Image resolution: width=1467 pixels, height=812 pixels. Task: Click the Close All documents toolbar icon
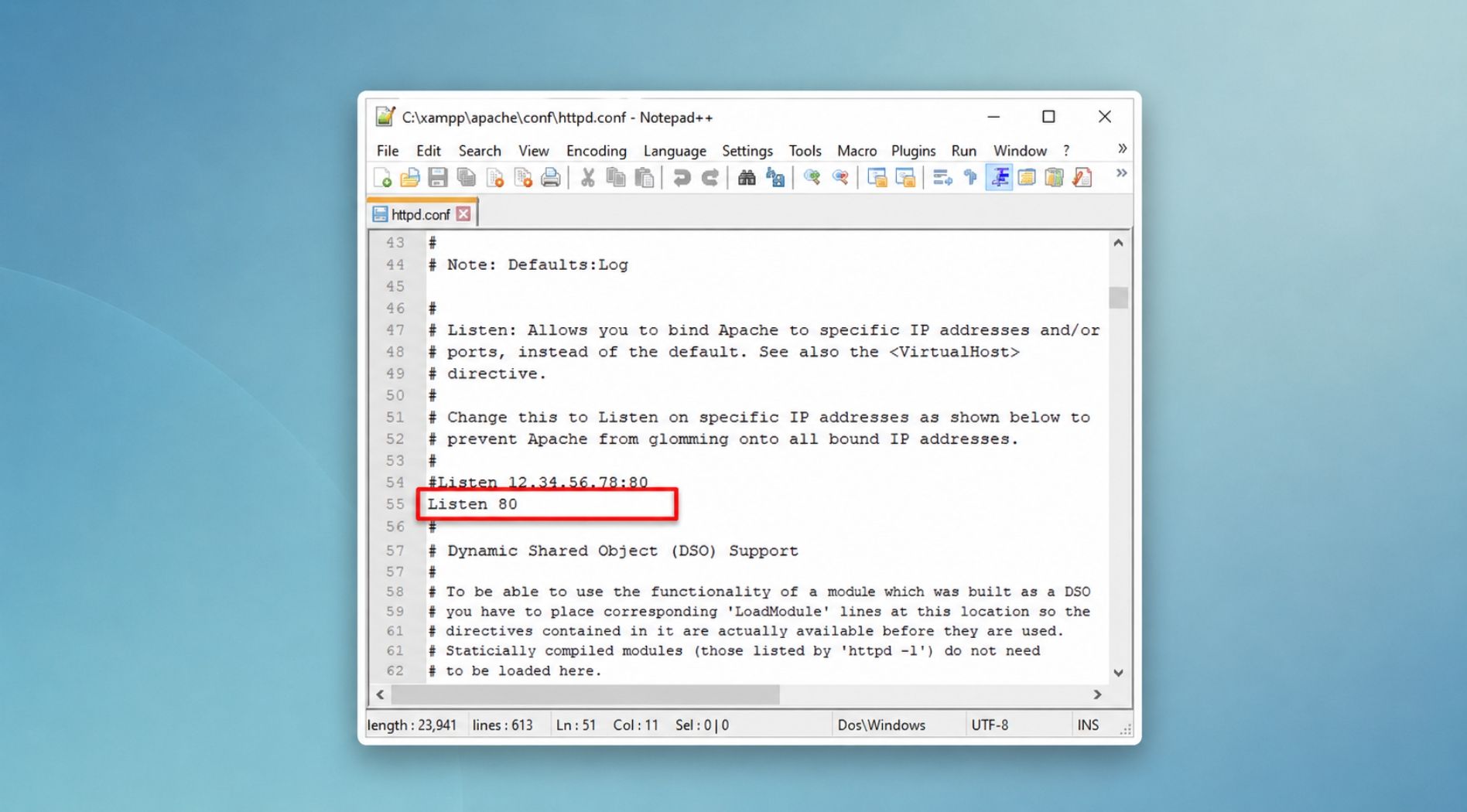(523, 178)
